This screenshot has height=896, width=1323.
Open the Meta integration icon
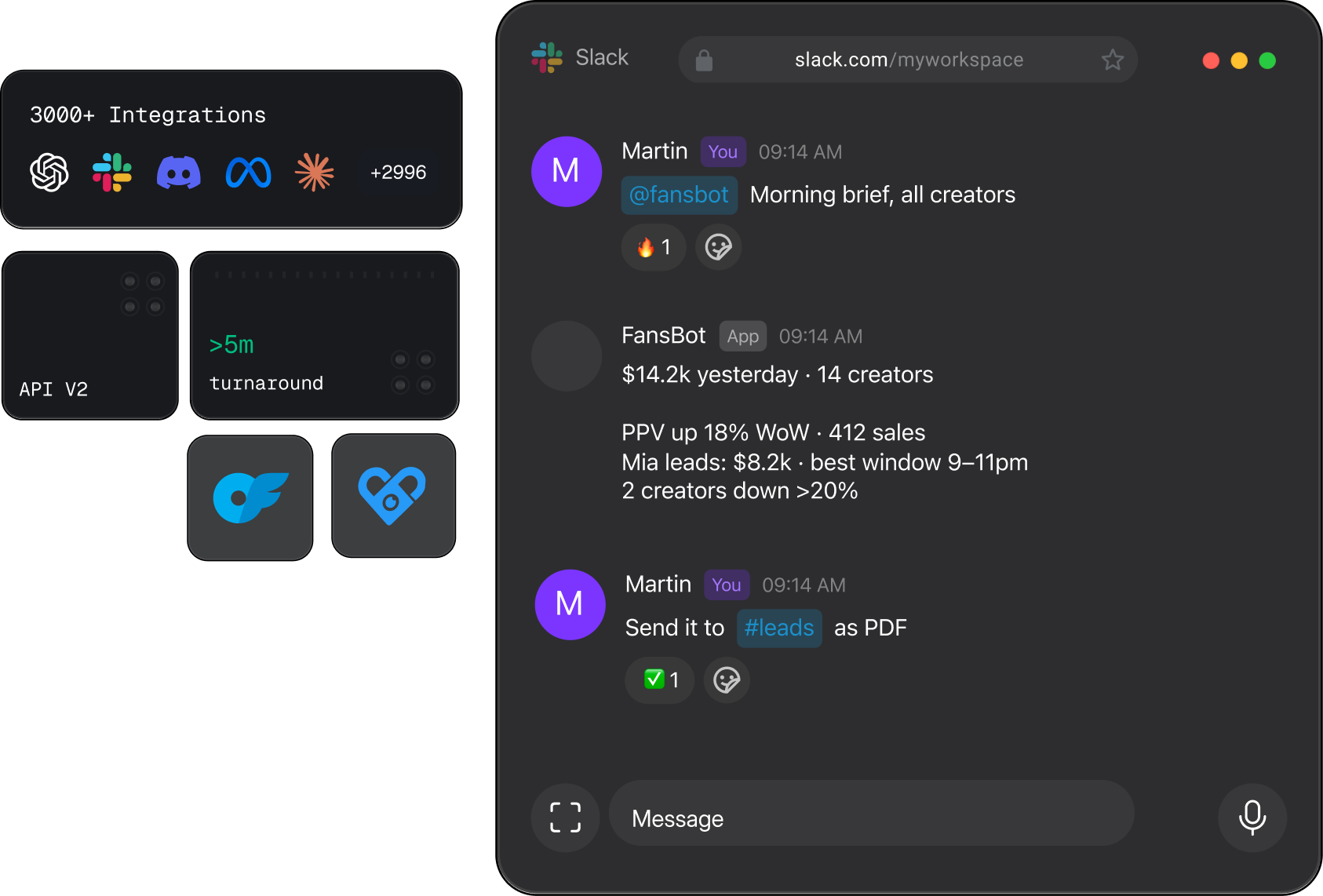[249, 173]
